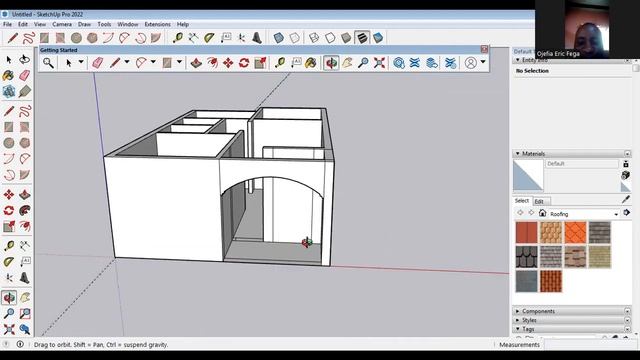Click Make Component icon in left tool set
The width and height of the screenshot is (640, 360).
9,91
